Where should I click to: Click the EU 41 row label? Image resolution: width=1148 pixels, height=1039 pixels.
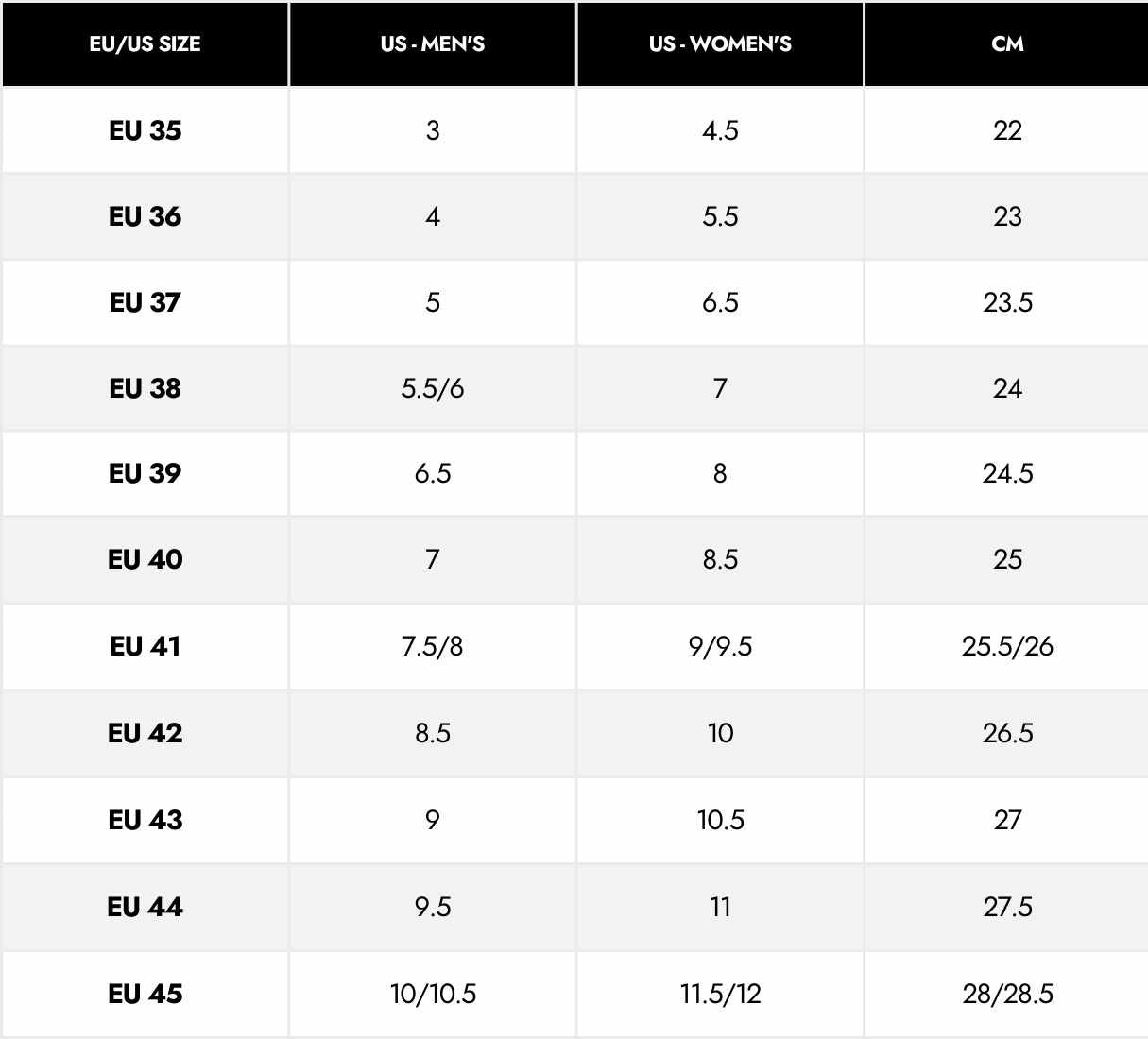[x=145, y=646]
